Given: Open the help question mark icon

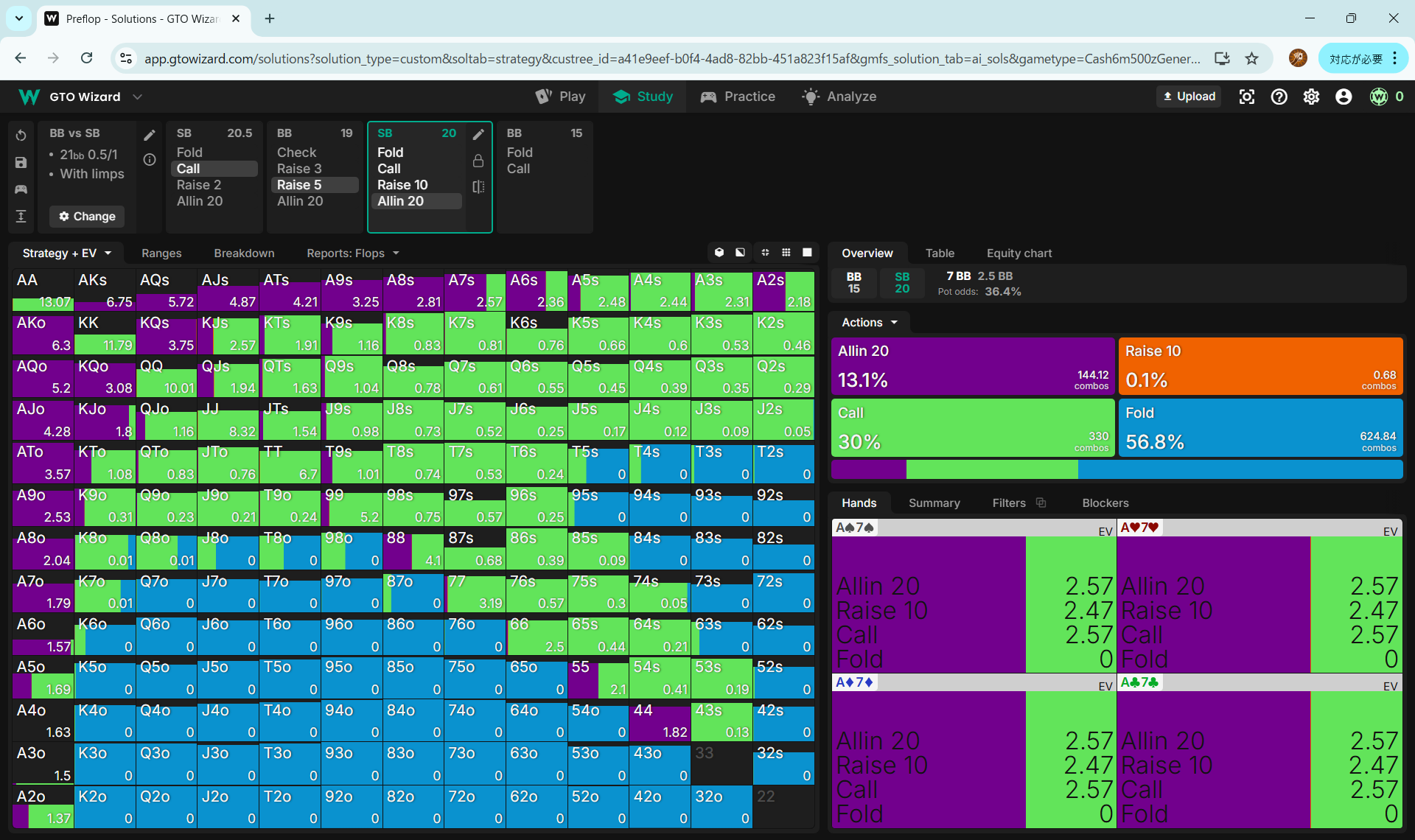Looking at the screenshot, I should point(1279,97).
